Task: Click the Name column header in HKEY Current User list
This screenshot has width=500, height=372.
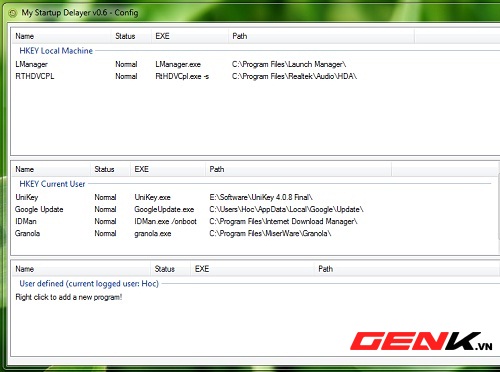Action: (x=51, y=169)
